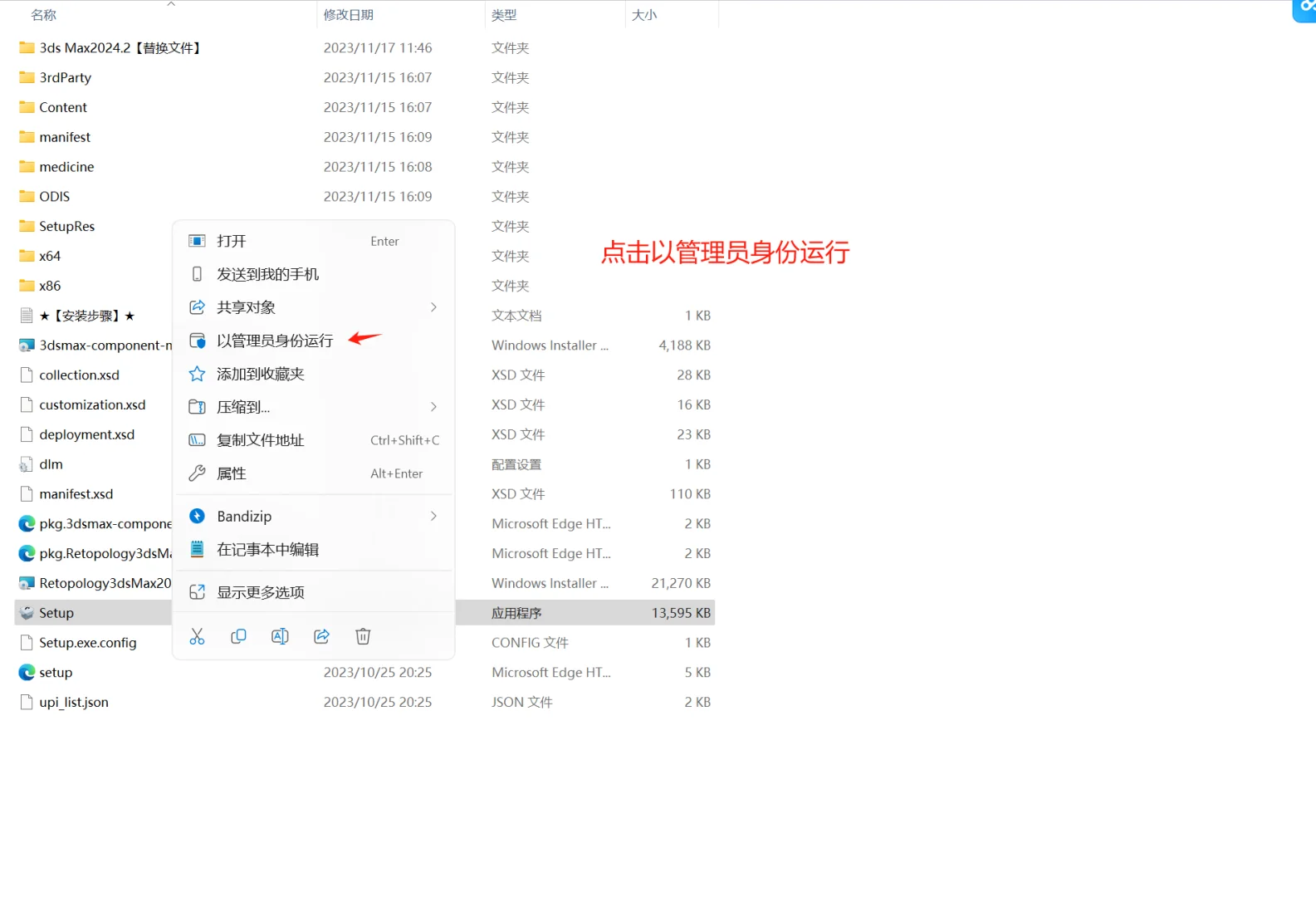The height and width of the screenshot is (897, 1316).
Task: Click the star icon beside 添加到收藏夹
Action: pyautogui.click(x=197, y=374)
